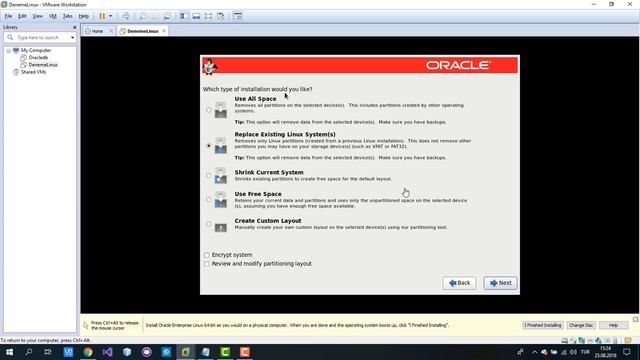The width and height of the screenshot is (640, 360).
Task: Click the Next button in installer
Action: (500, 283)
